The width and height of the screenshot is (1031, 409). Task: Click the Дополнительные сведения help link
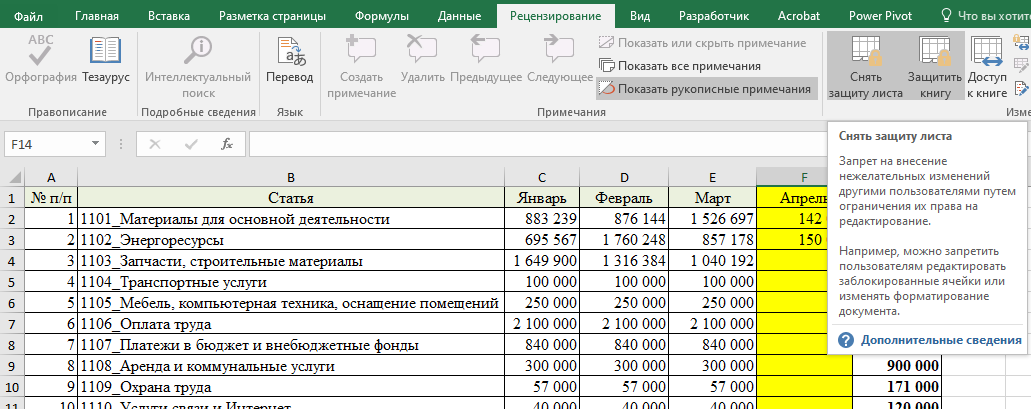[941, 340]
